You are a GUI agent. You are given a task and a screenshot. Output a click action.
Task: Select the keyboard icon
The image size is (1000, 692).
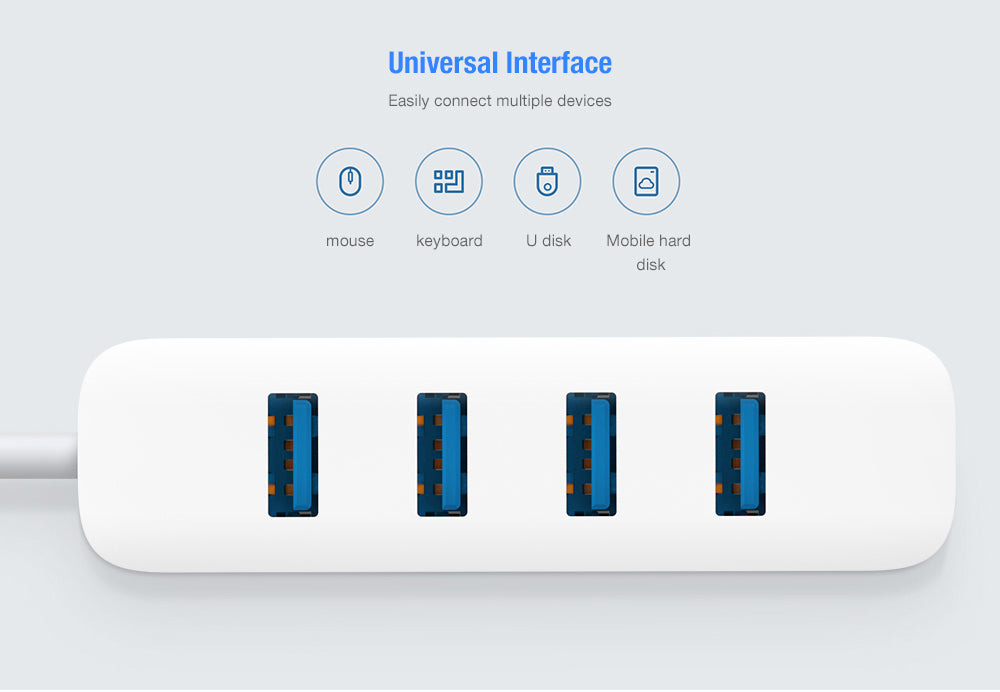(449, 182)
